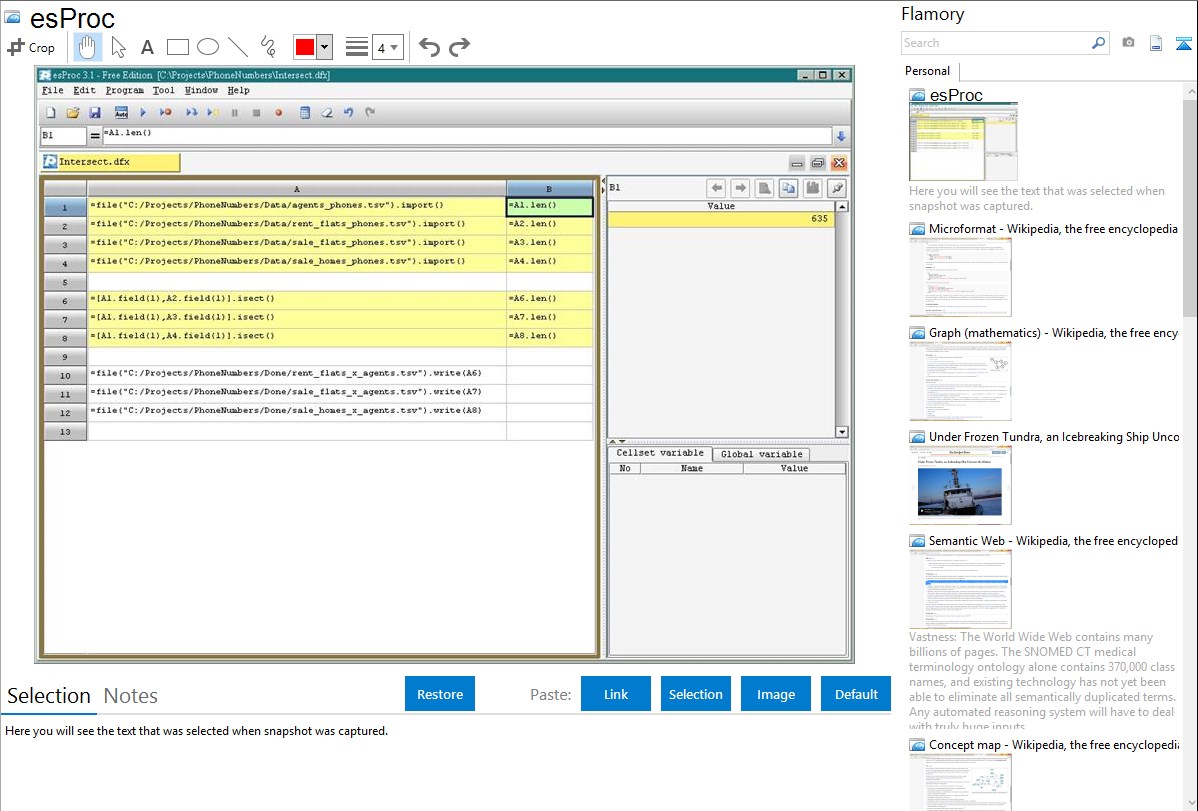Choose the straight line tool
1198x811 pixels.
(238, 47)
